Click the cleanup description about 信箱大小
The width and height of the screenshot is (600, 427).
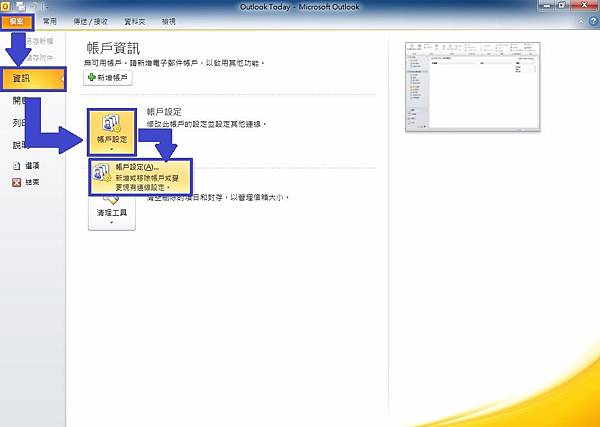tap(218, 197)
